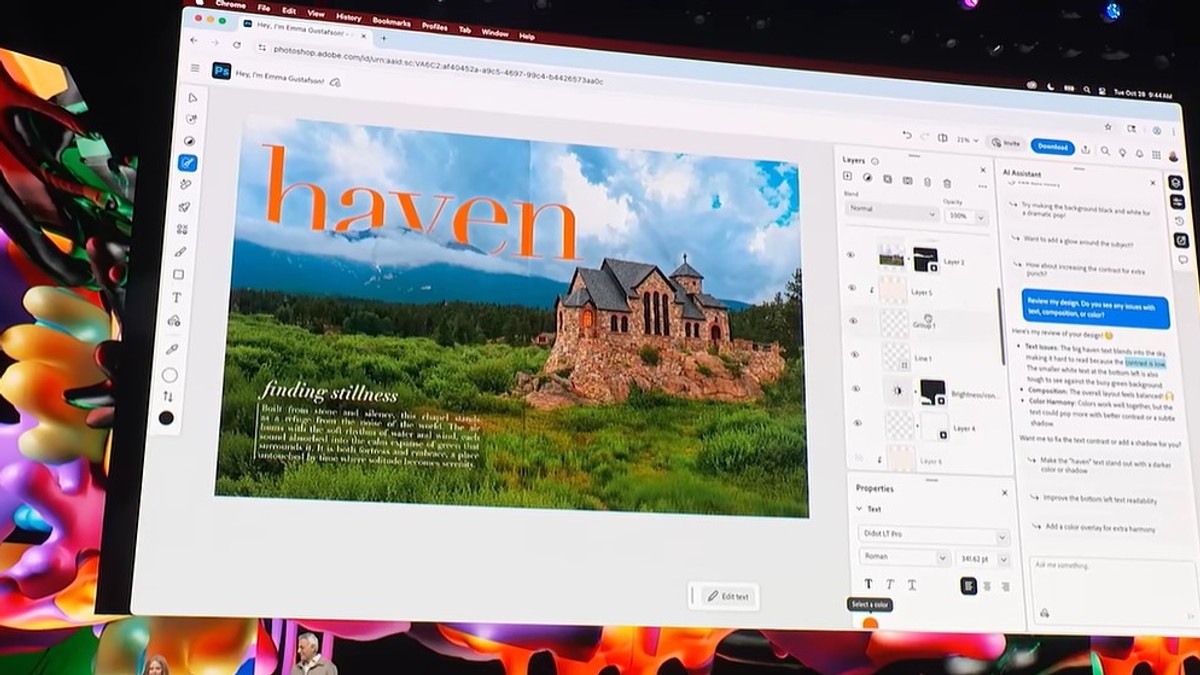Hide the Layer 2 layer

click(x=851, y=254)
